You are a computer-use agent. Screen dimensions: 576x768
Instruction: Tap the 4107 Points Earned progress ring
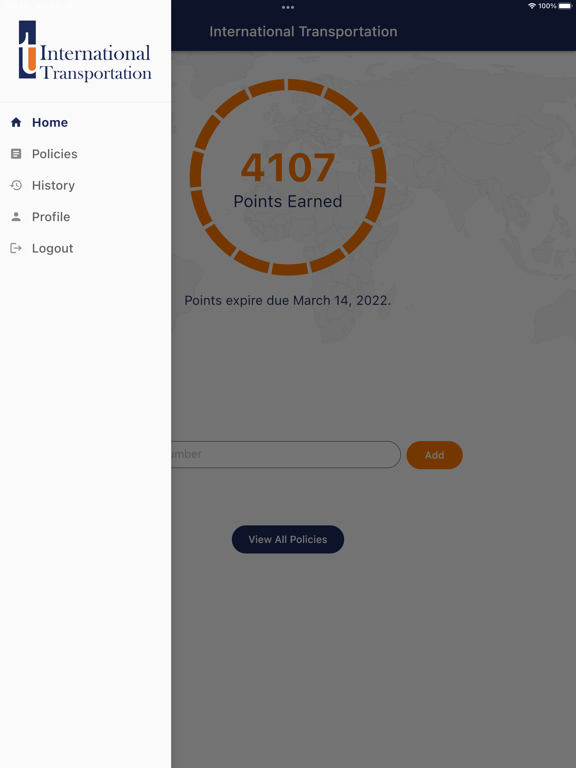(288, 177)
